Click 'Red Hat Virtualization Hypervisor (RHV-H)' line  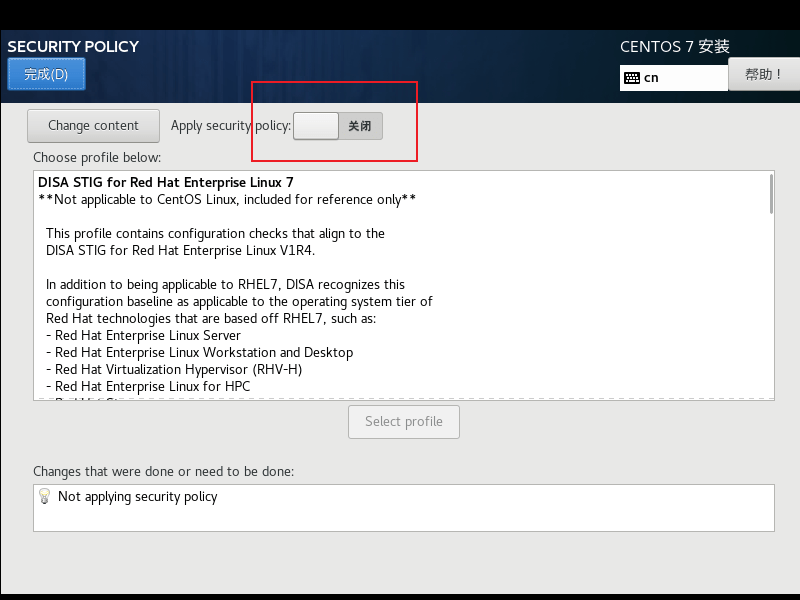point(178,370)
